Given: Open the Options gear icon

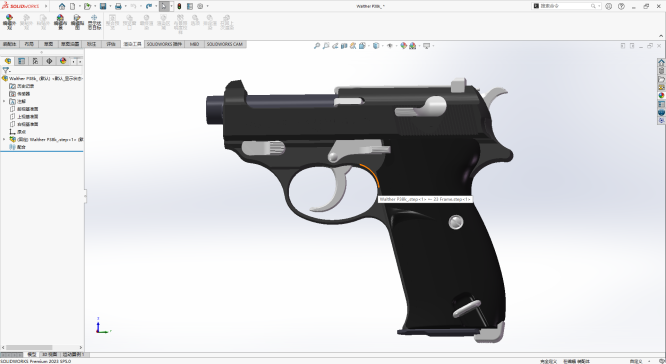Looking at the screenshot, I should (200, 6).
